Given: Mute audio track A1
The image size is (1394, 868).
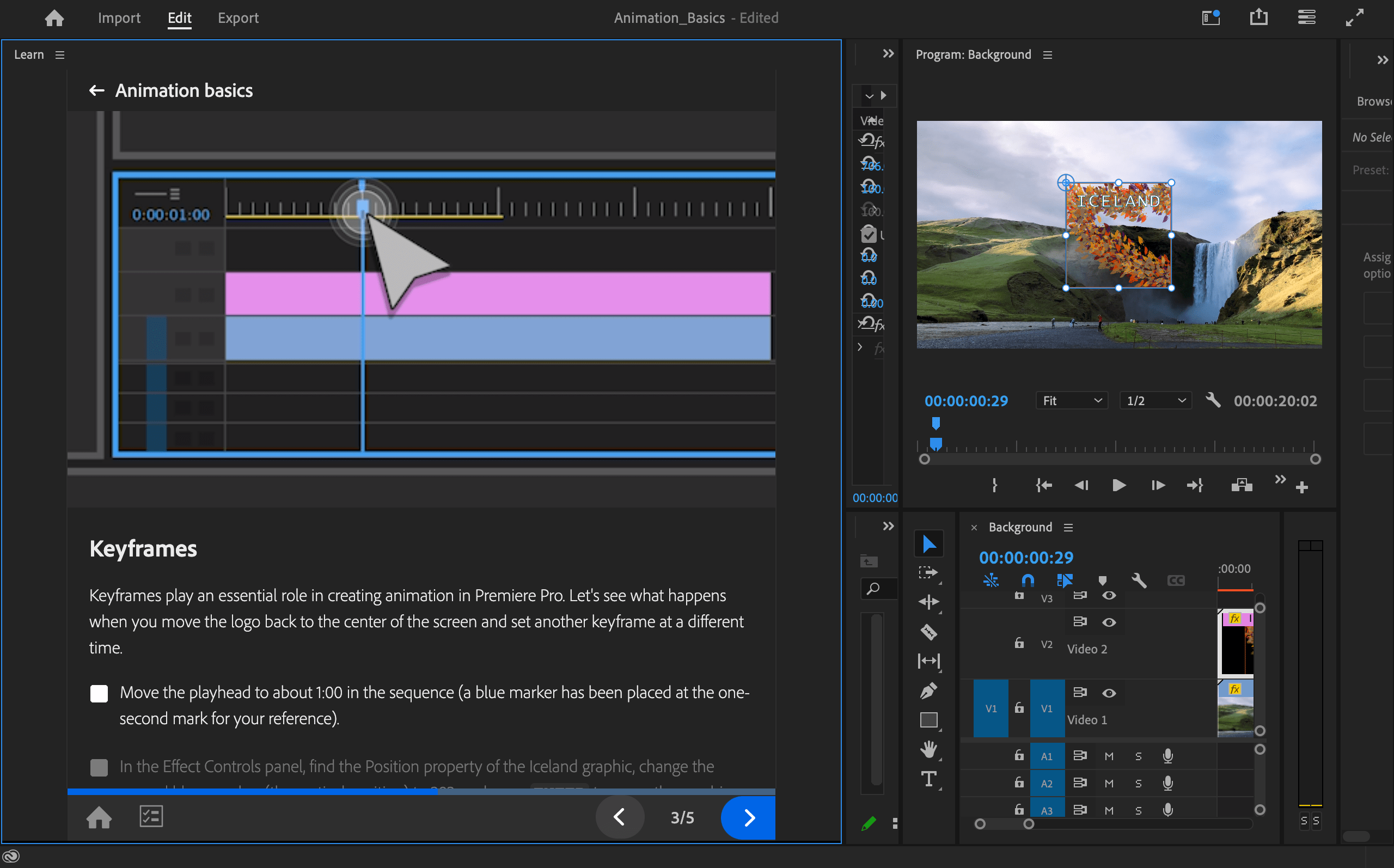Looking at the screenshot, I should (1108, 755).
